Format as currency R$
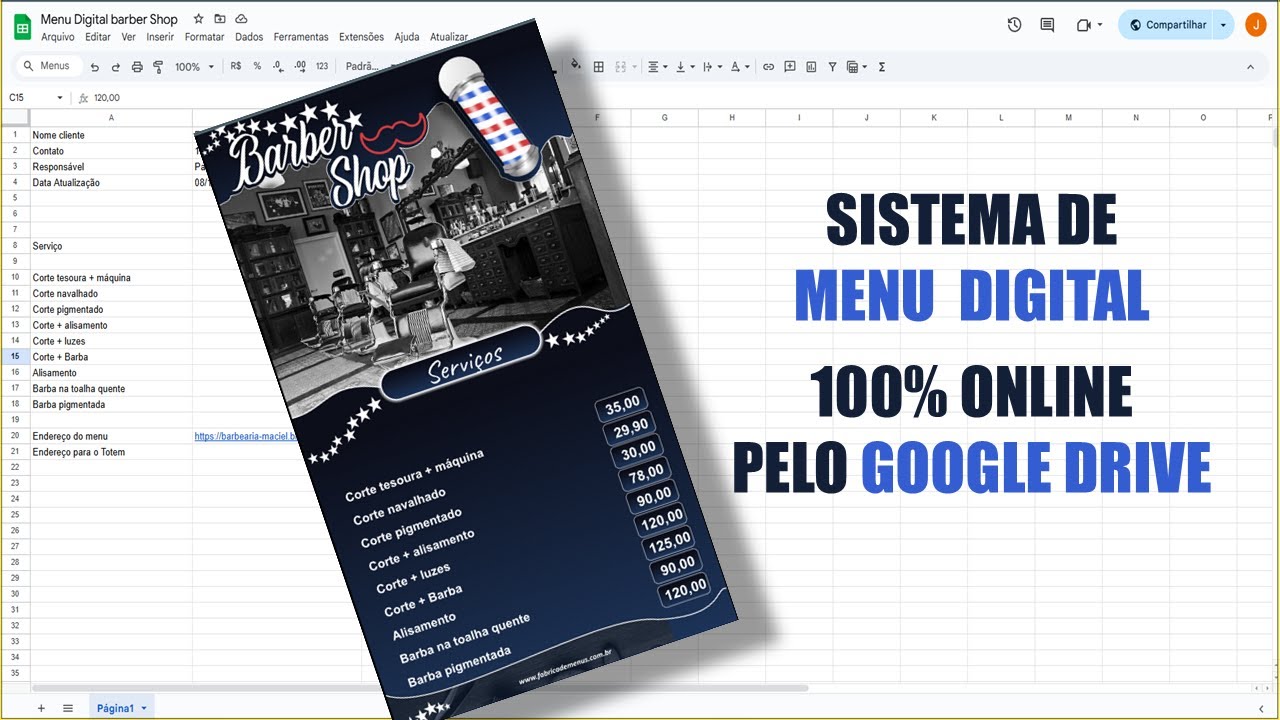 tap(236, 66)
